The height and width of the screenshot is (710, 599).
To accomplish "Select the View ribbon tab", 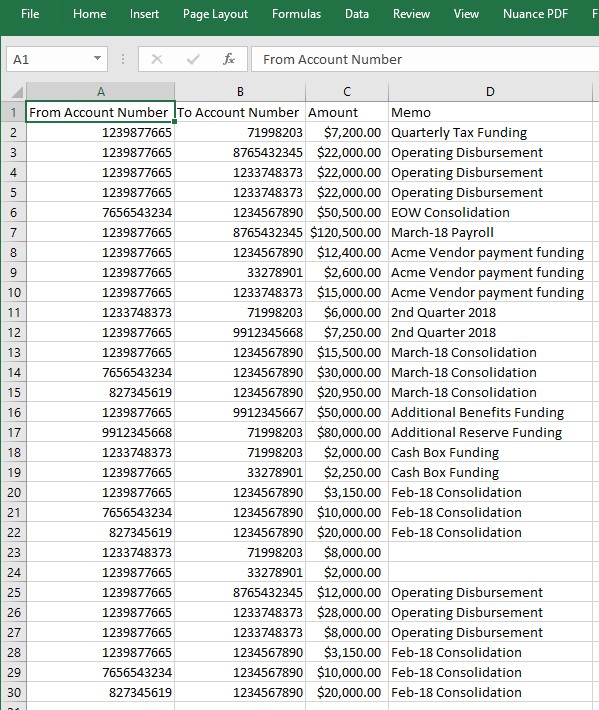I will point(466,14).
